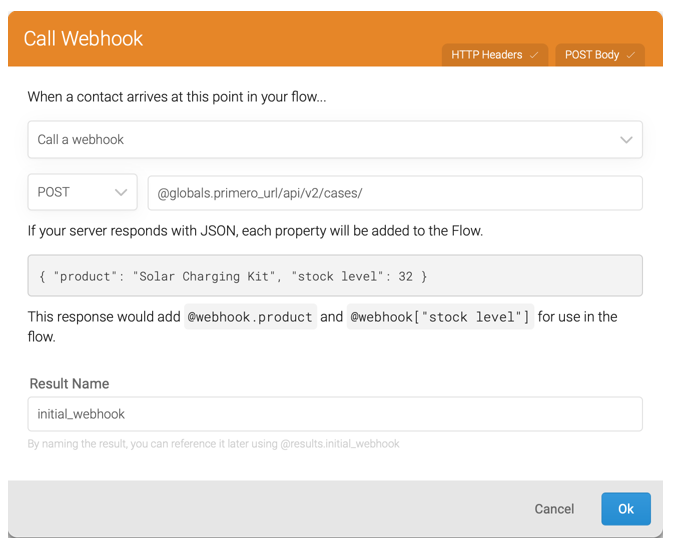This screenshot has height=548, width=675.
Task: Click the 'Call Webhook' dialog title
Action: (x=83, y=38)
